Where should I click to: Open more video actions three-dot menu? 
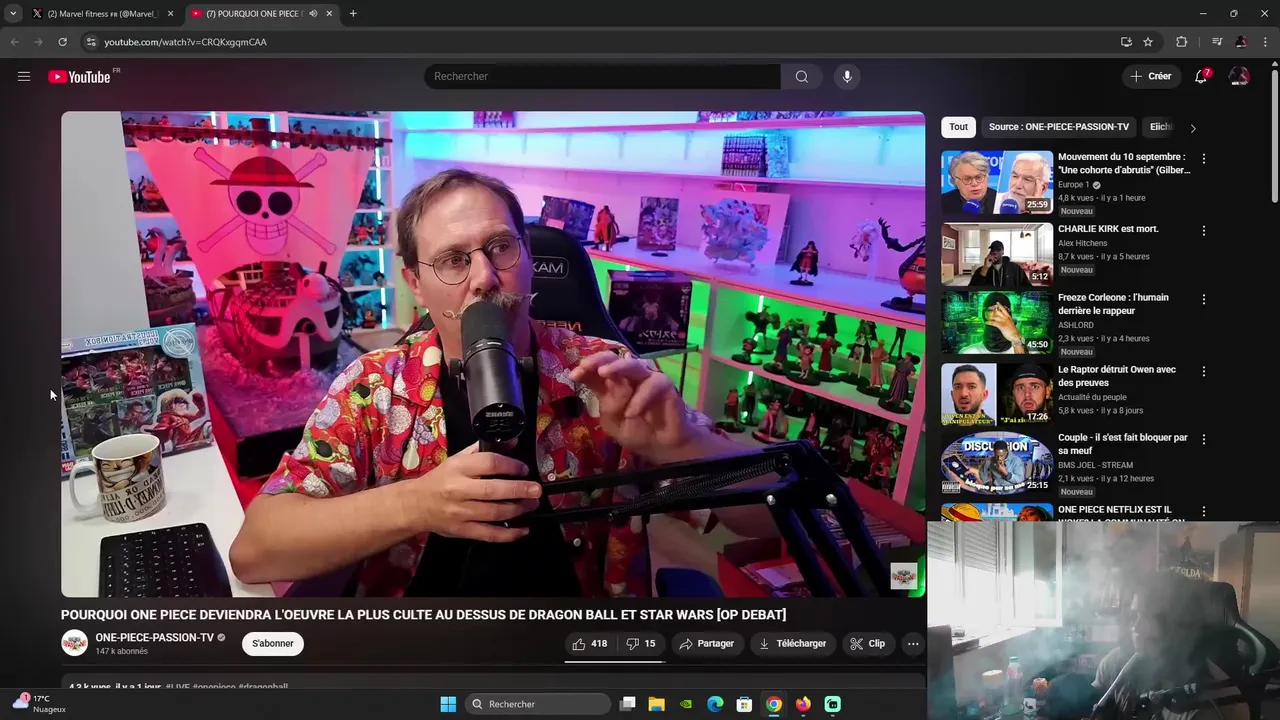pos(913,644)
